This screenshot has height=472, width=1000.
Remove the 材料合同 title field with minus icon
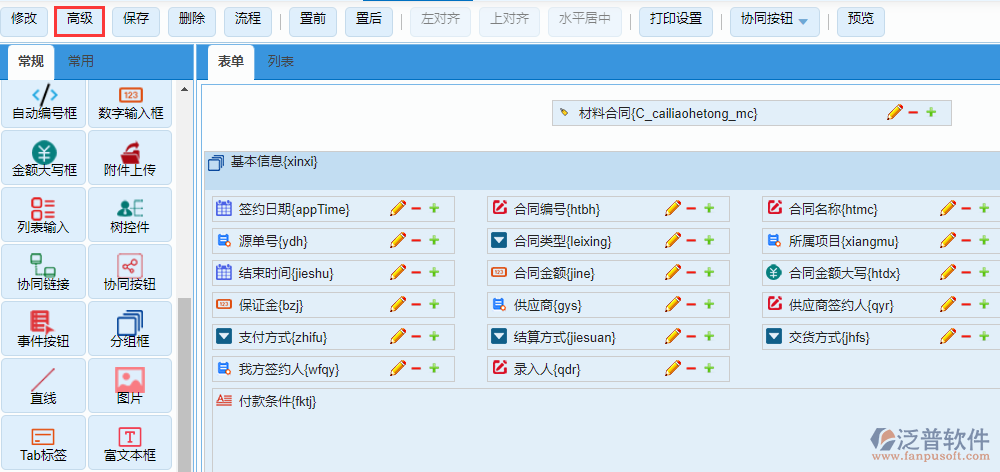pos(913,112)
